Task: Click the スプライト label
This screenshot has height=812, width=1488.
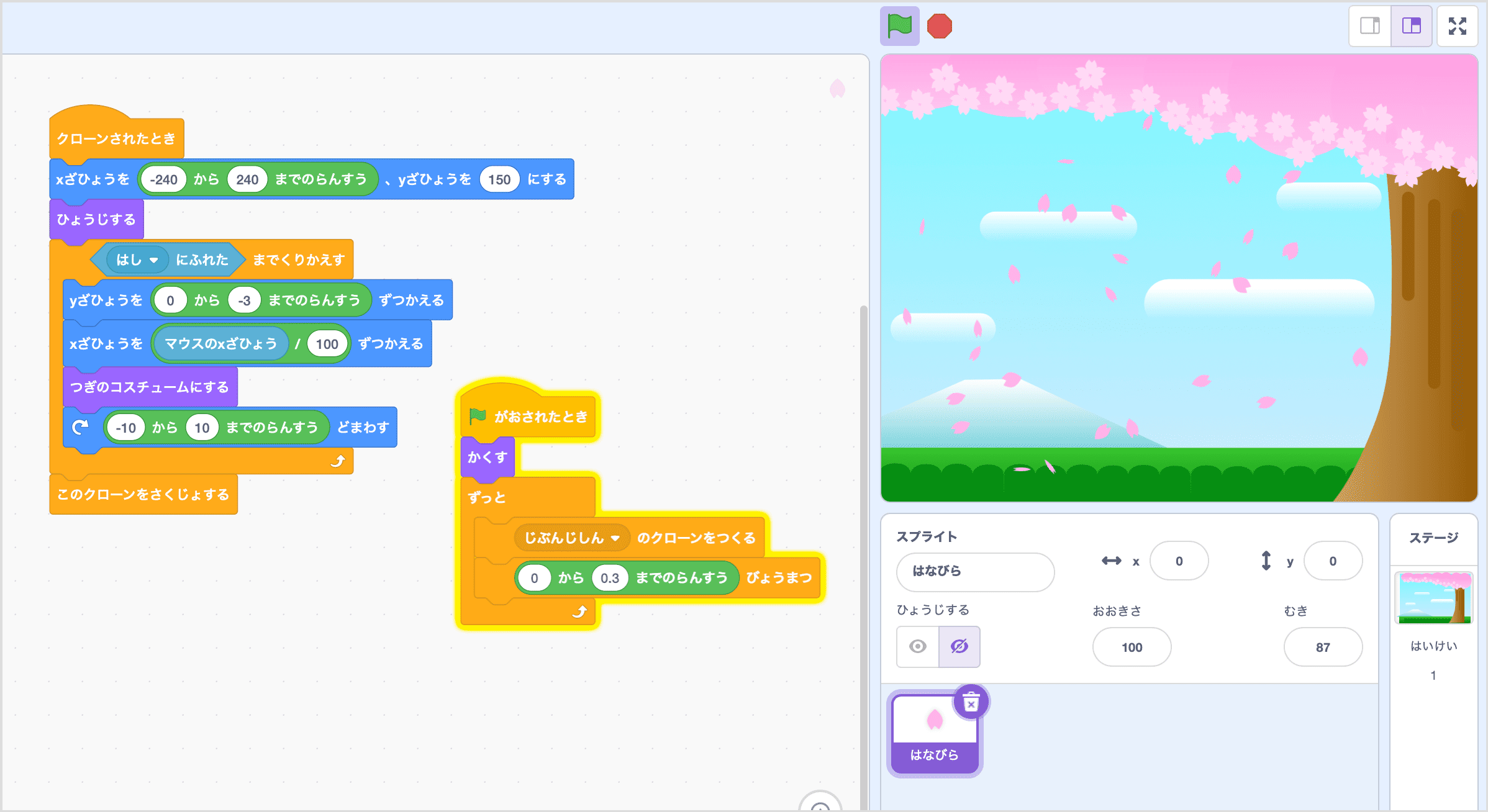Action: [927, 536]
